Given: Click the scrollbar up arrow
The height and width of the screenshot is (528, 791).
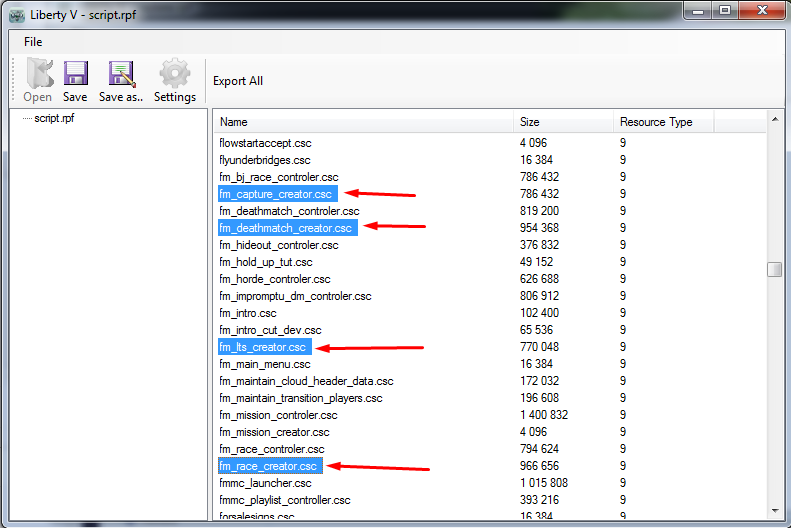Looking at the screenshot, I should (775, 120).
